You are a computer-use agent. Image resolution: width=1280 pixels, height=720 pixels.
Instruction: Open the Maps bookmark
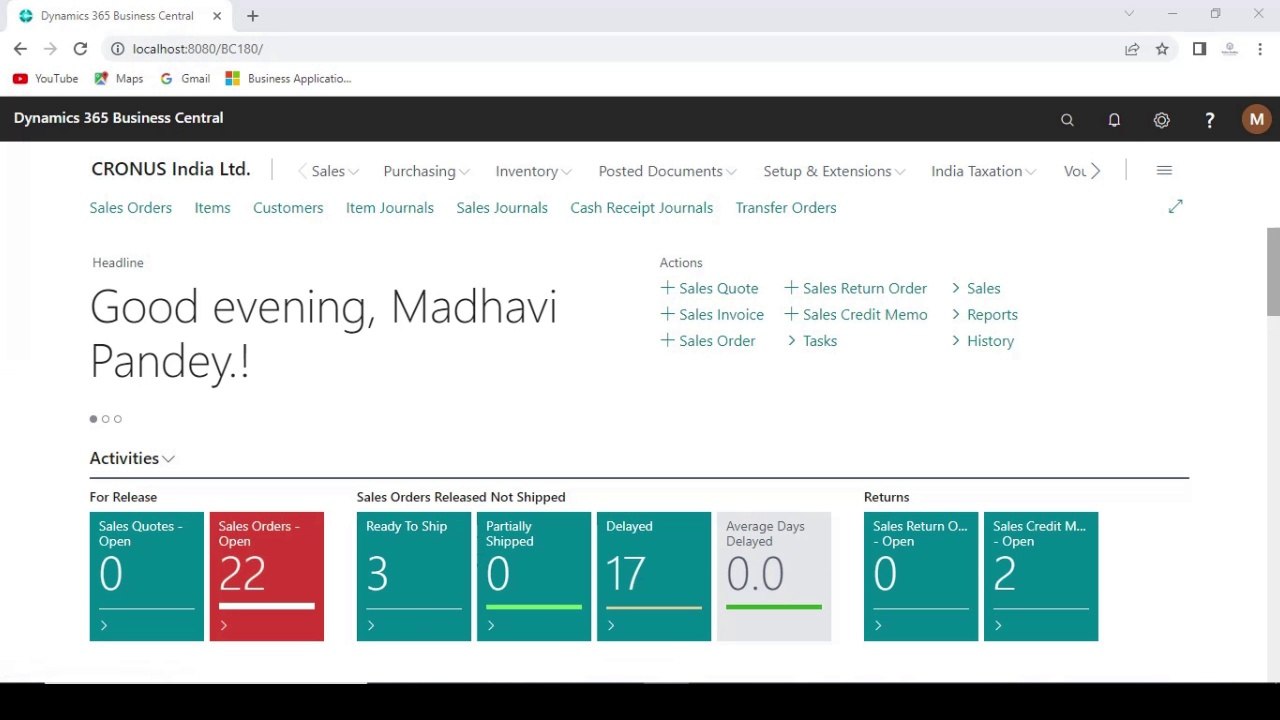(x=118, y=78)
